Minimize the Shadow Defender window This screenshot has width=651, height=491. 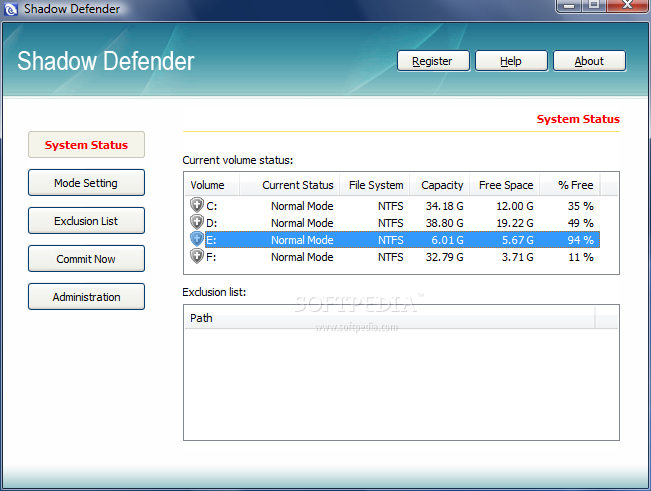coord(569,5)
